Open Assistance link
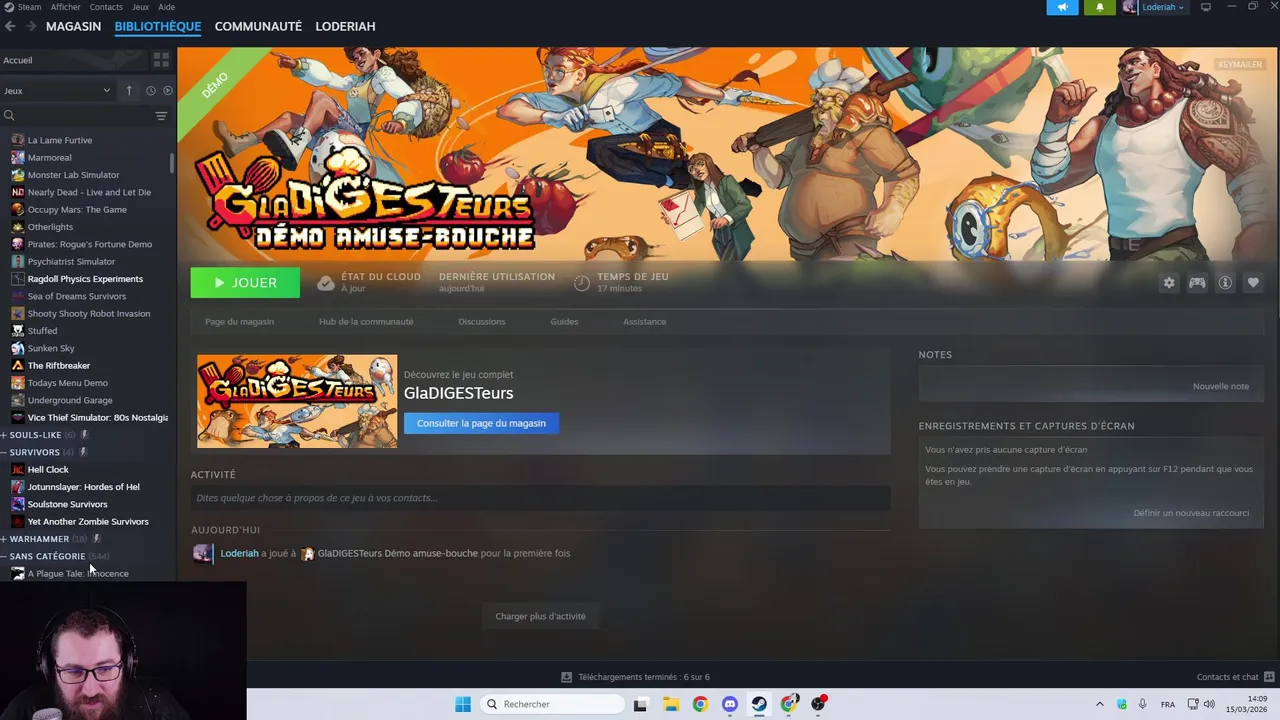Image resolution: width=1280 pixels, height=720 pixels. [x=644, y=322]
